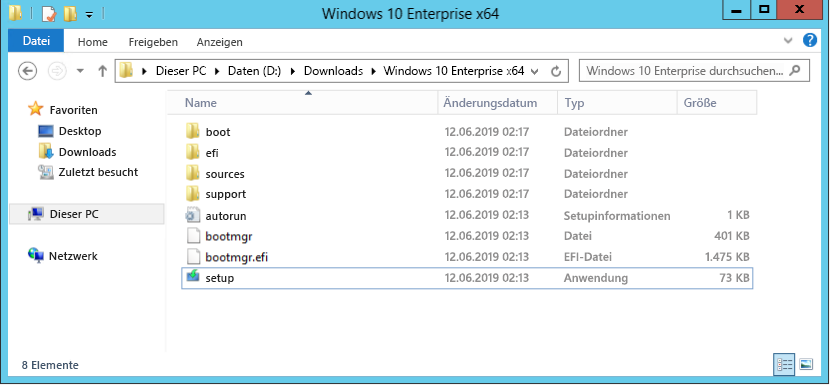Image resolution: width=832 pixels, height=386 pixels.
Task: Sort by the Typ column header
Action: [618, 102]
